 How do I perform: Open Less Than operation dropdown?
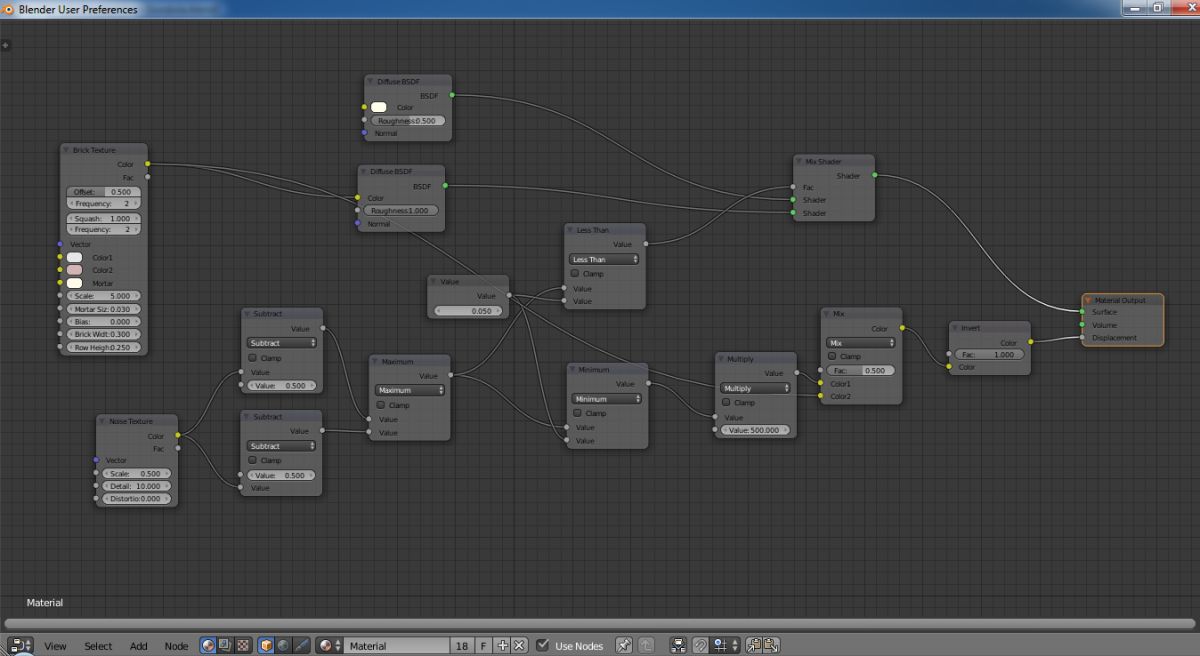point(604,259)
